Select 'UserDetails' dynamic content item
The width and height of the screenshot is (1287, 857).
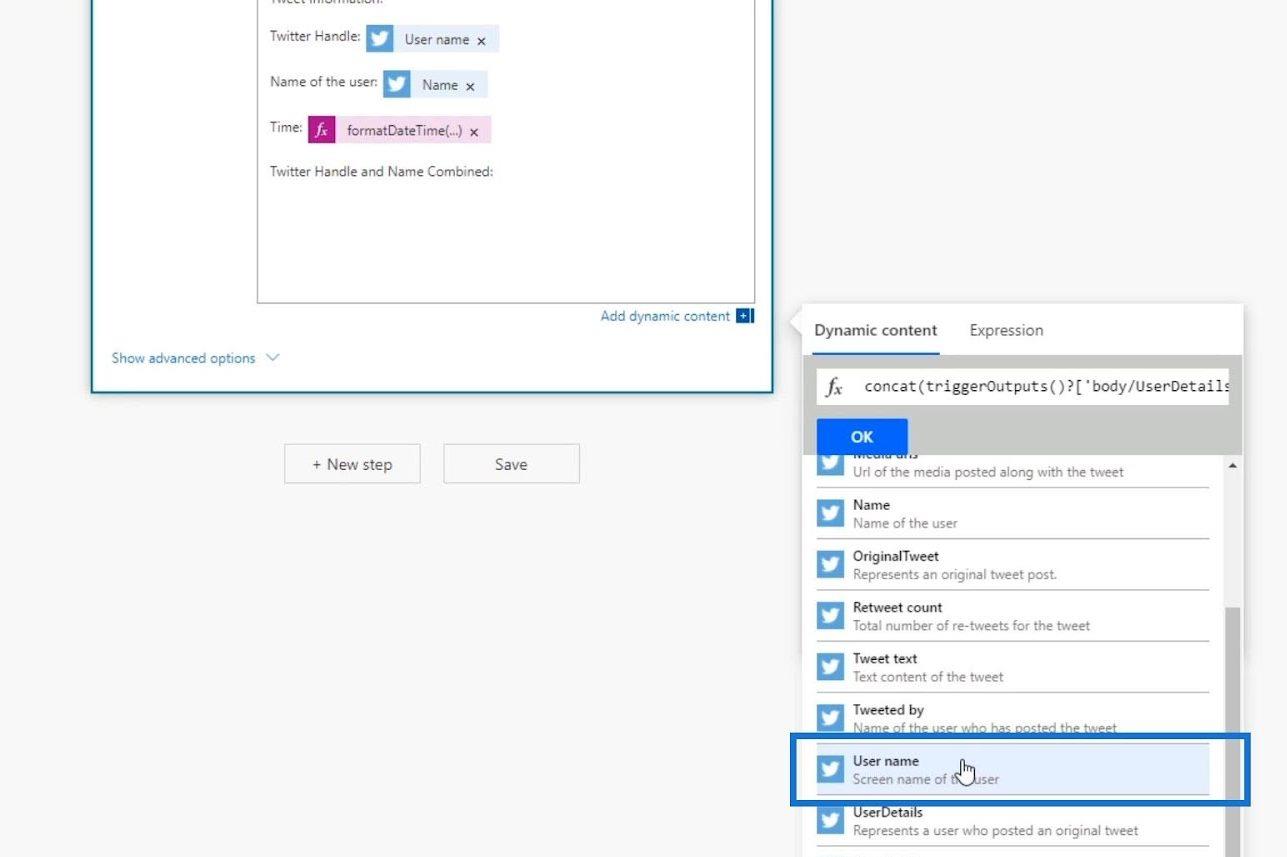click(1012, 819)
